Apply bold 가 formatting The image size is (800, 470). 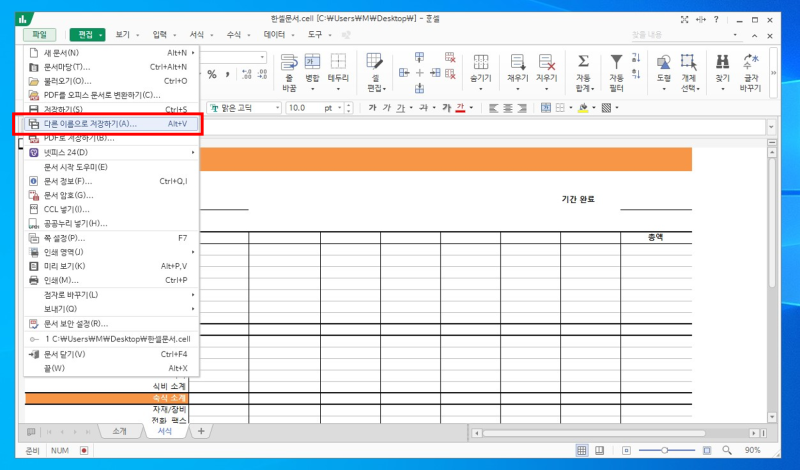(372, 108)
